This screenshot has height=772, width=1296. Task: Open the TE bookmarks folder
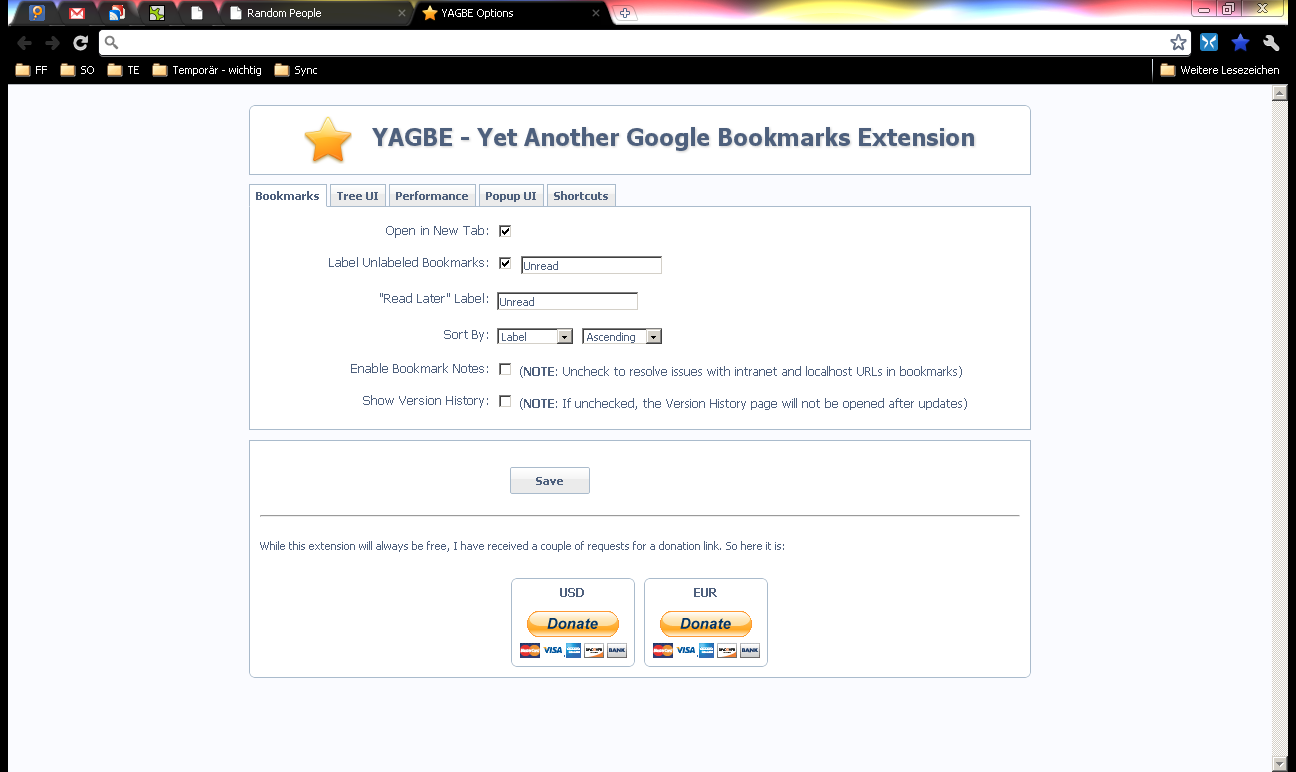pyautogui.click(x=124, y=70)
